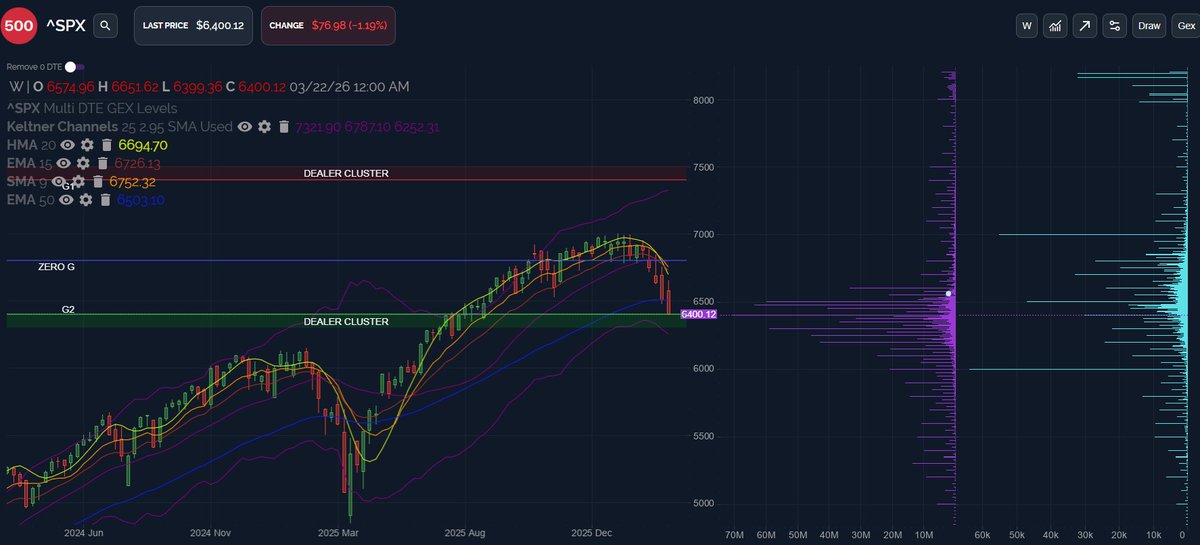Remove the EMA 15 indicator
Image resolution: width=1200 pixels, height=545 pixels.
(x=103, y=163)
